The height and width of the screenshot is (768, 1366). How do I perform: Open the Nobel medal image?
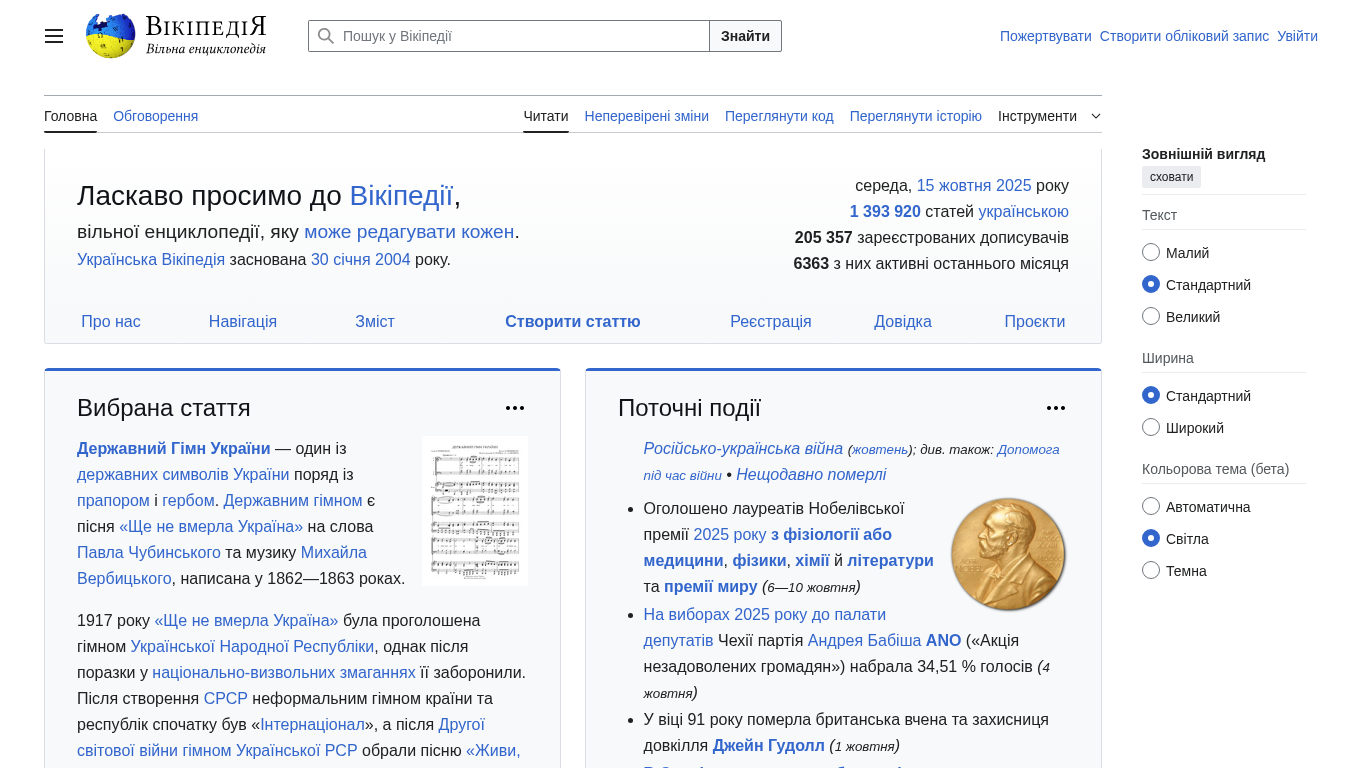1008,554
